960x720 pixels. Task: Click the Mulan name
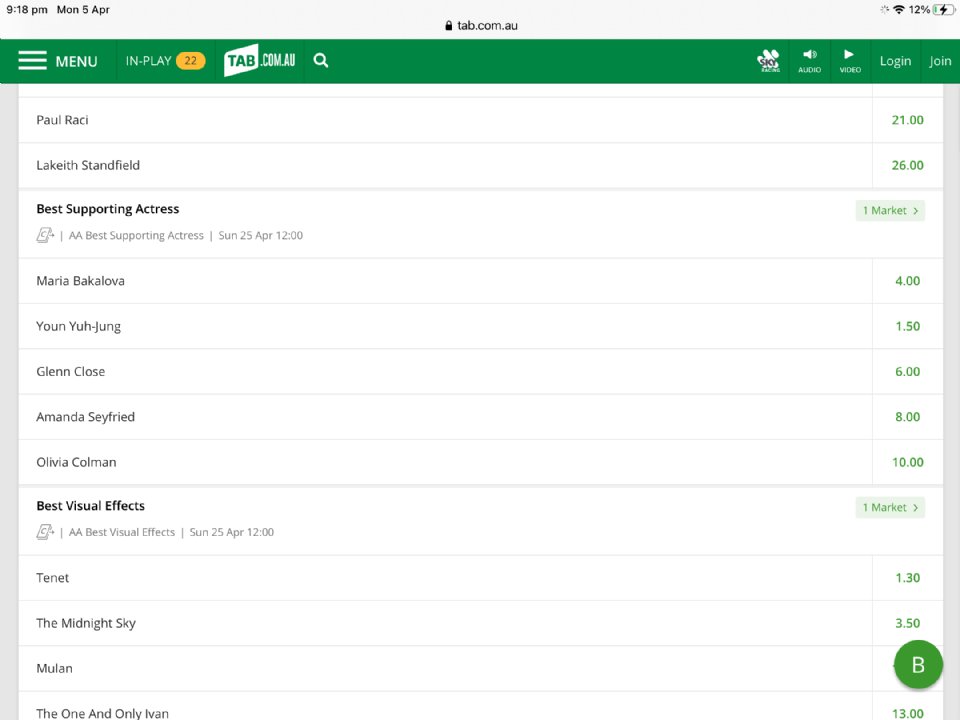tap(54, 669)
